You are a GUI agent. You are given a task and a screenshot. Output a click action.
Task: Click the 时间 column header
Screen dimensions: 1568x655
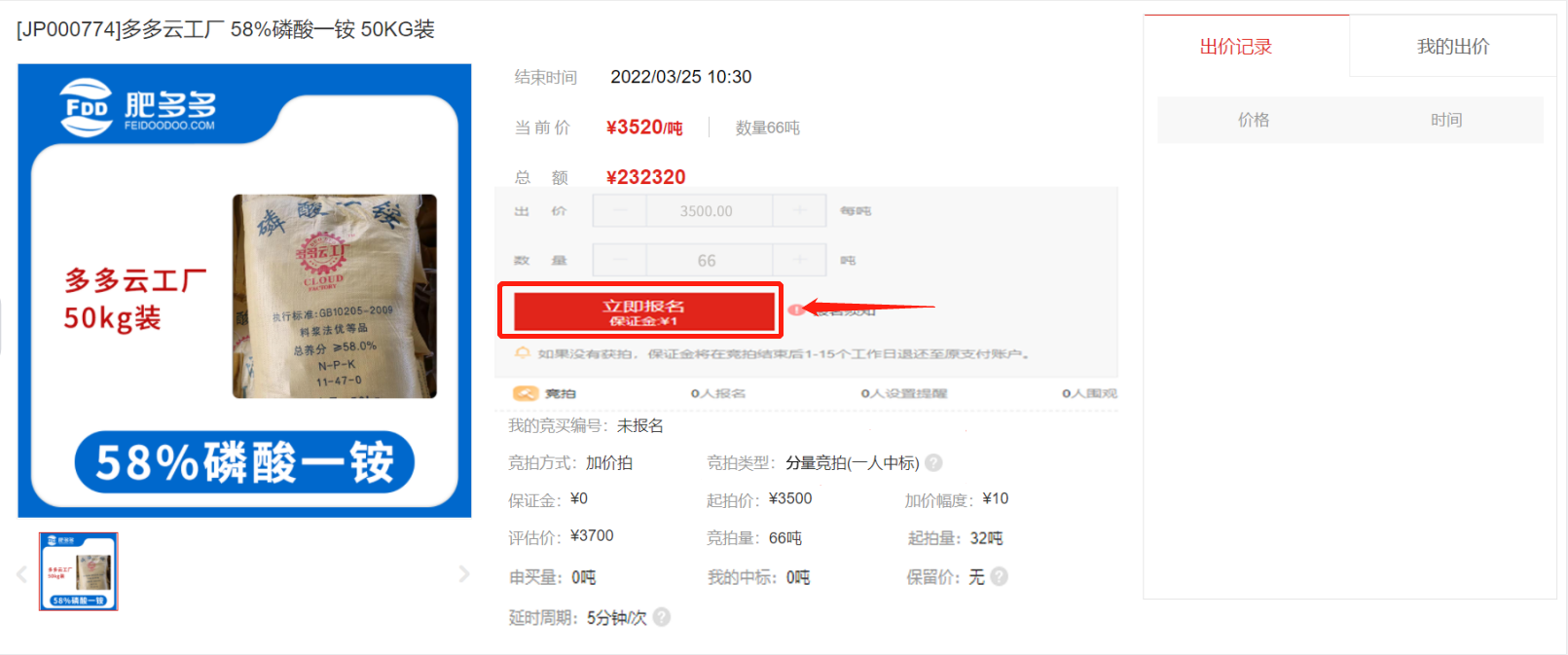coord(1446,120)
